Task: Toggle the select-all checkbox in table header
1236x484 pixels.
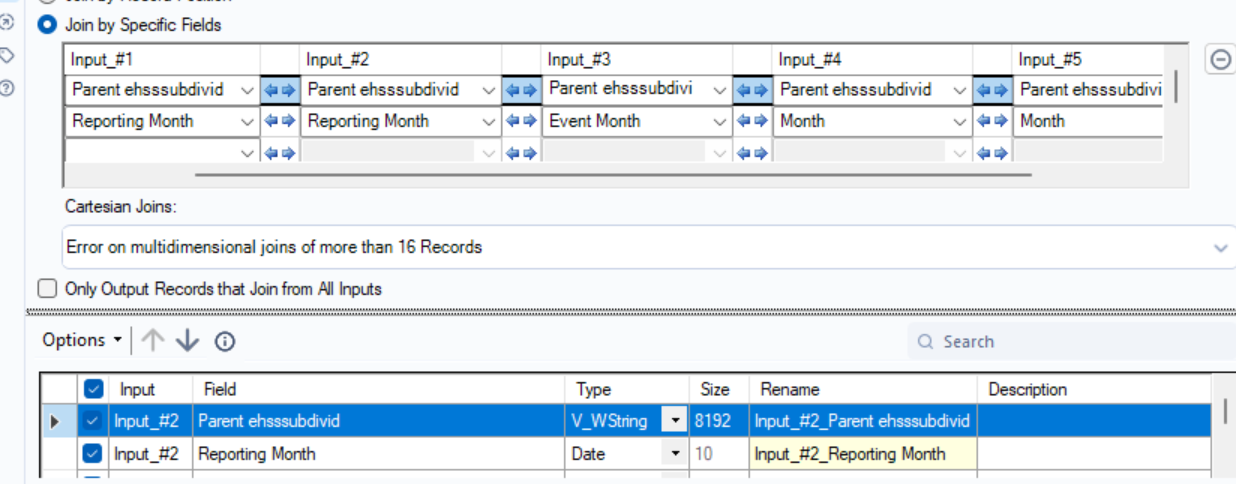Action: click(94, 389)
